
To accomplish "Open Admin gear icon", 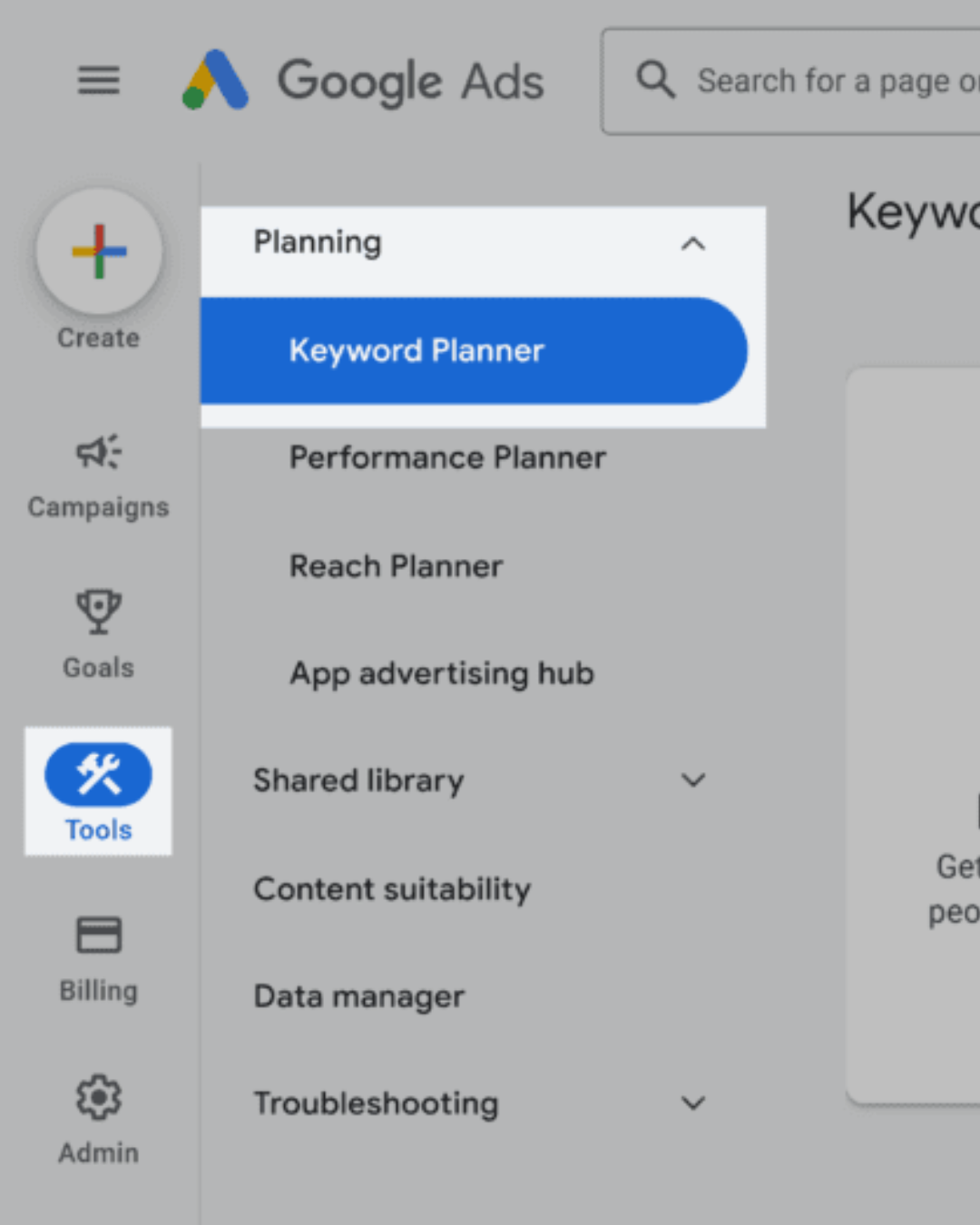I will point(98,1098).
